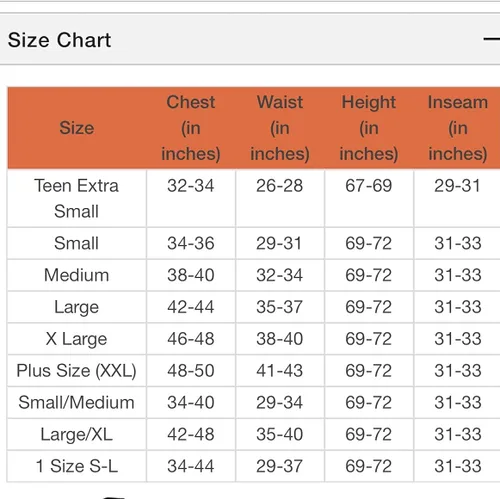
Task: Select the Inseam (in inches) column header
Action: pyautogui.click(x=458, y=128)
